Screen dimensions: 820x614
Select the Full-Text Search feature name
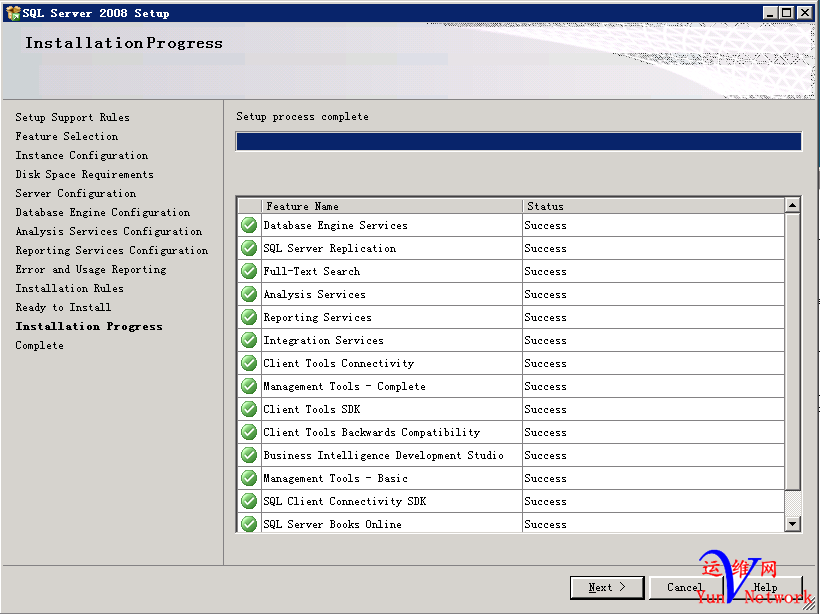[312, 271]
